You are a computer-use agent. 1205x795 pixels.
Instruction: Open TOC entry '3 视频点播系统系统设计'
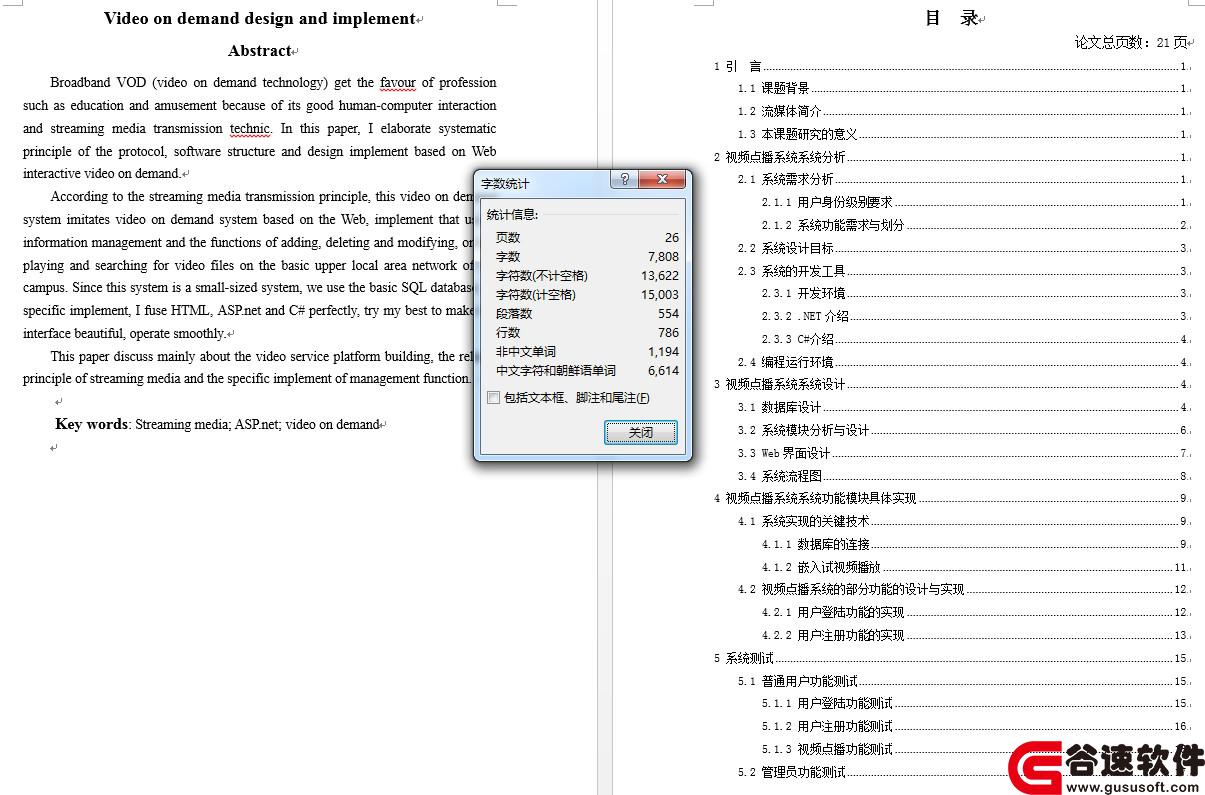point(951,385)
